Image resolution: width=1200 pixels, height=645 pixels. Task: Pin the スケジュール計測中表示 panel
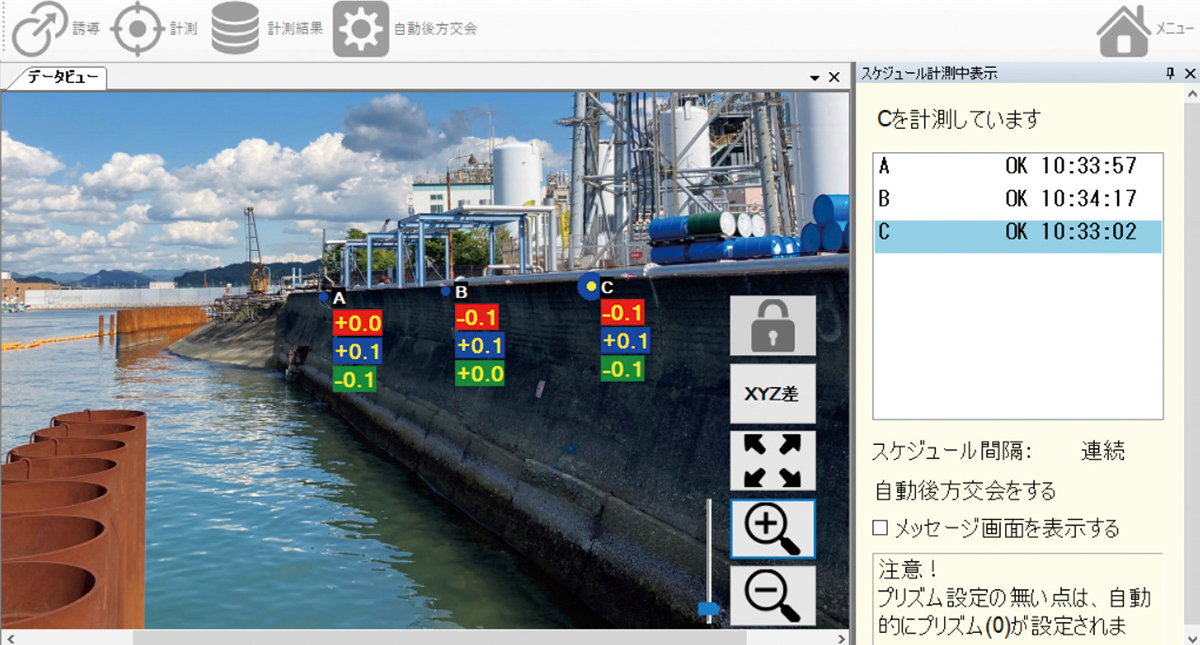(x=1169, y=74)
